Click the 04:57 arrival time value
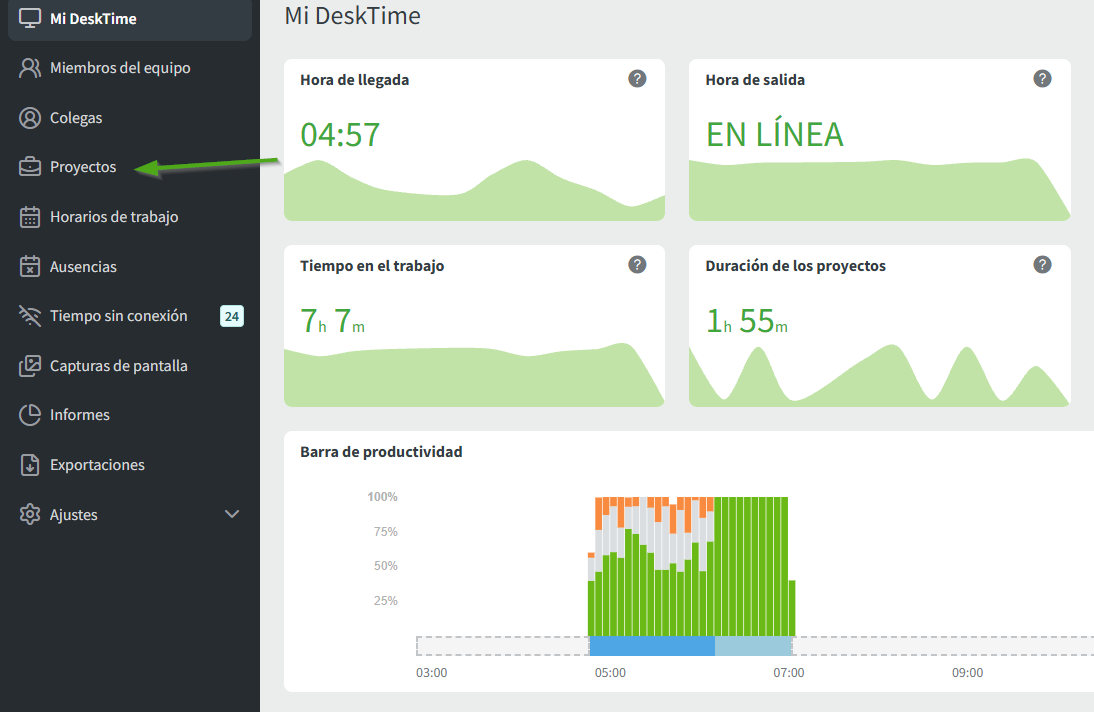Screen dimensions: 1094x712 (x=340, y=134)
